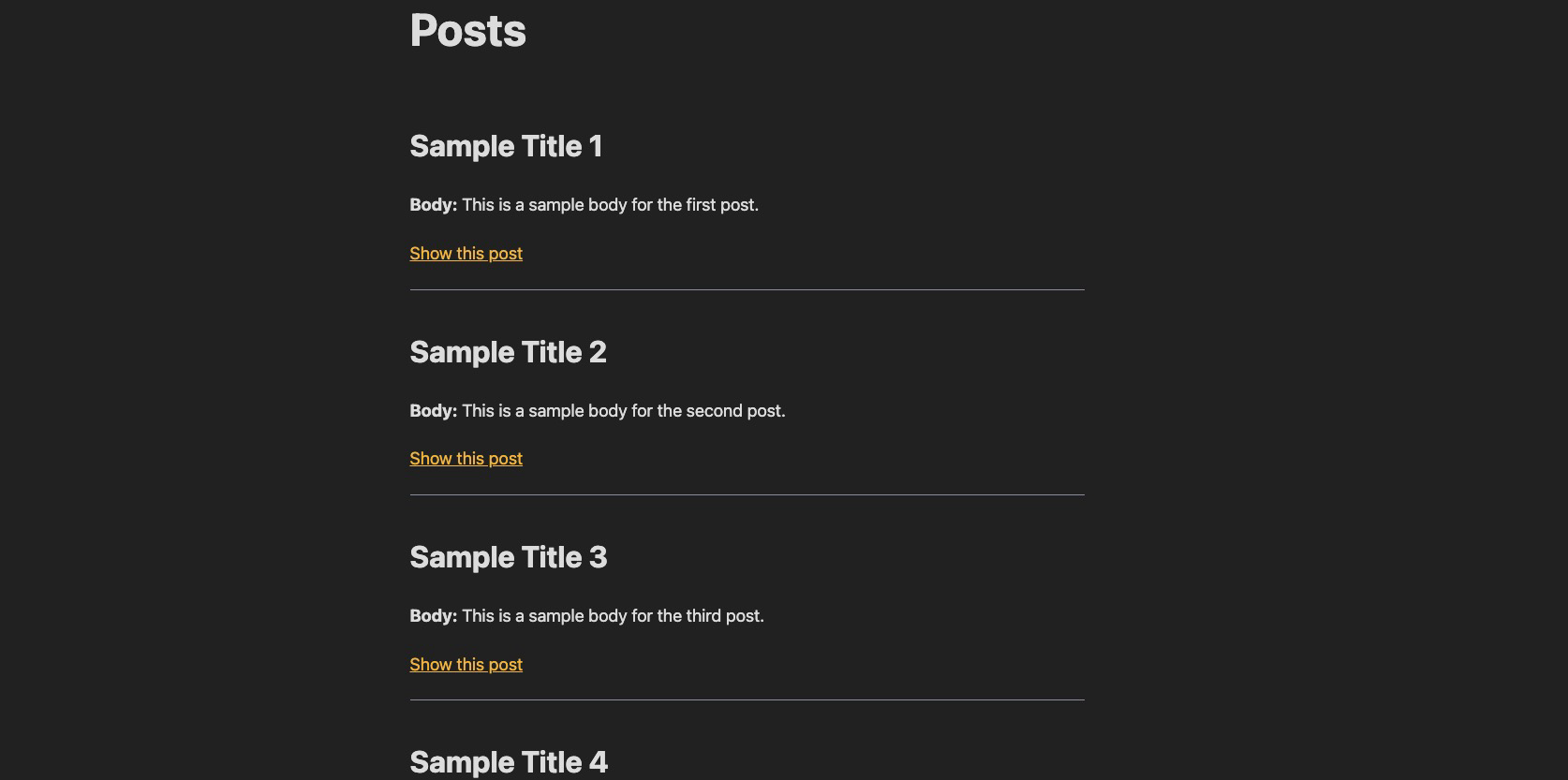Open Sample Title 3 with its 'Show this post' link
Image resolution: width=1568 pixels, height=780 pixels.
[x=466, y=664]
